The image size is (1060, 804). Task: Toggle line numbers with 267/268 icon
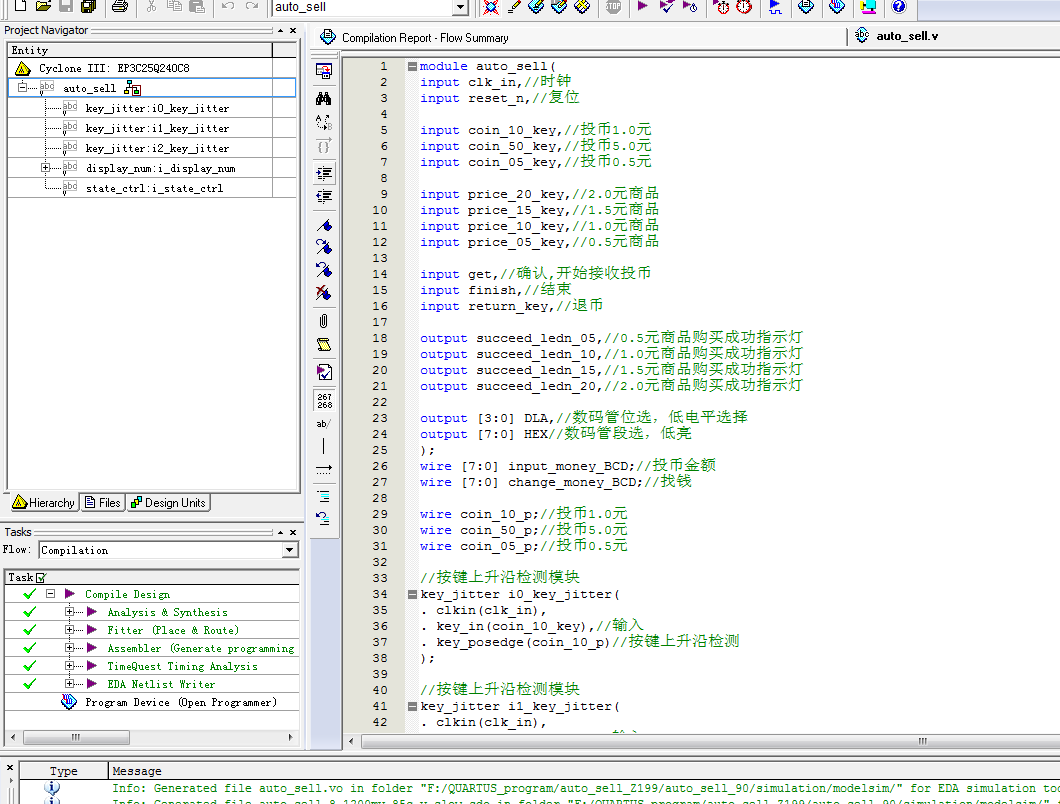(x=323, y=400)
